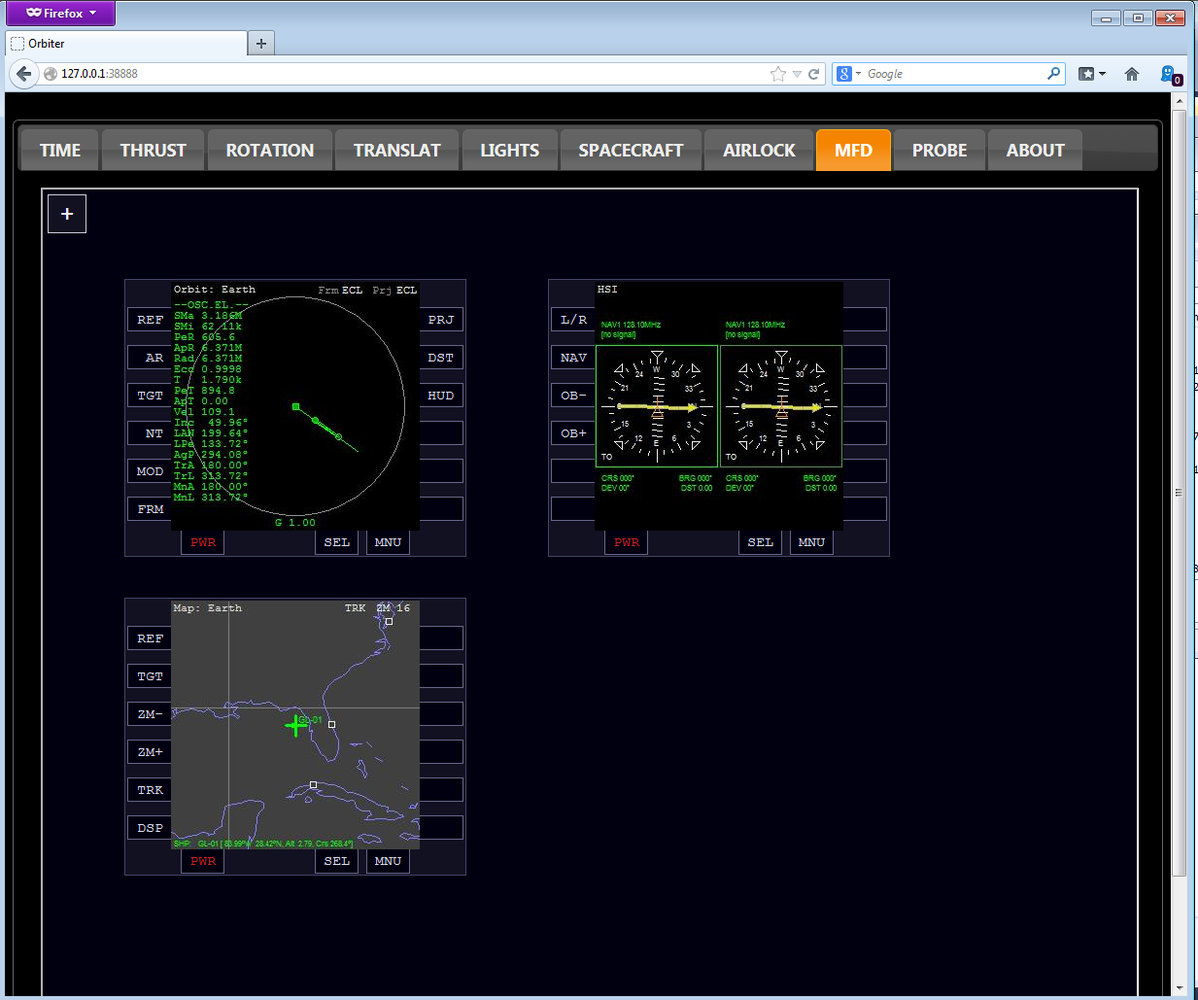Zoom out with ZM- on Map MFD
This screenshot has width=1198, height=1000.
[x=150, y=714]
